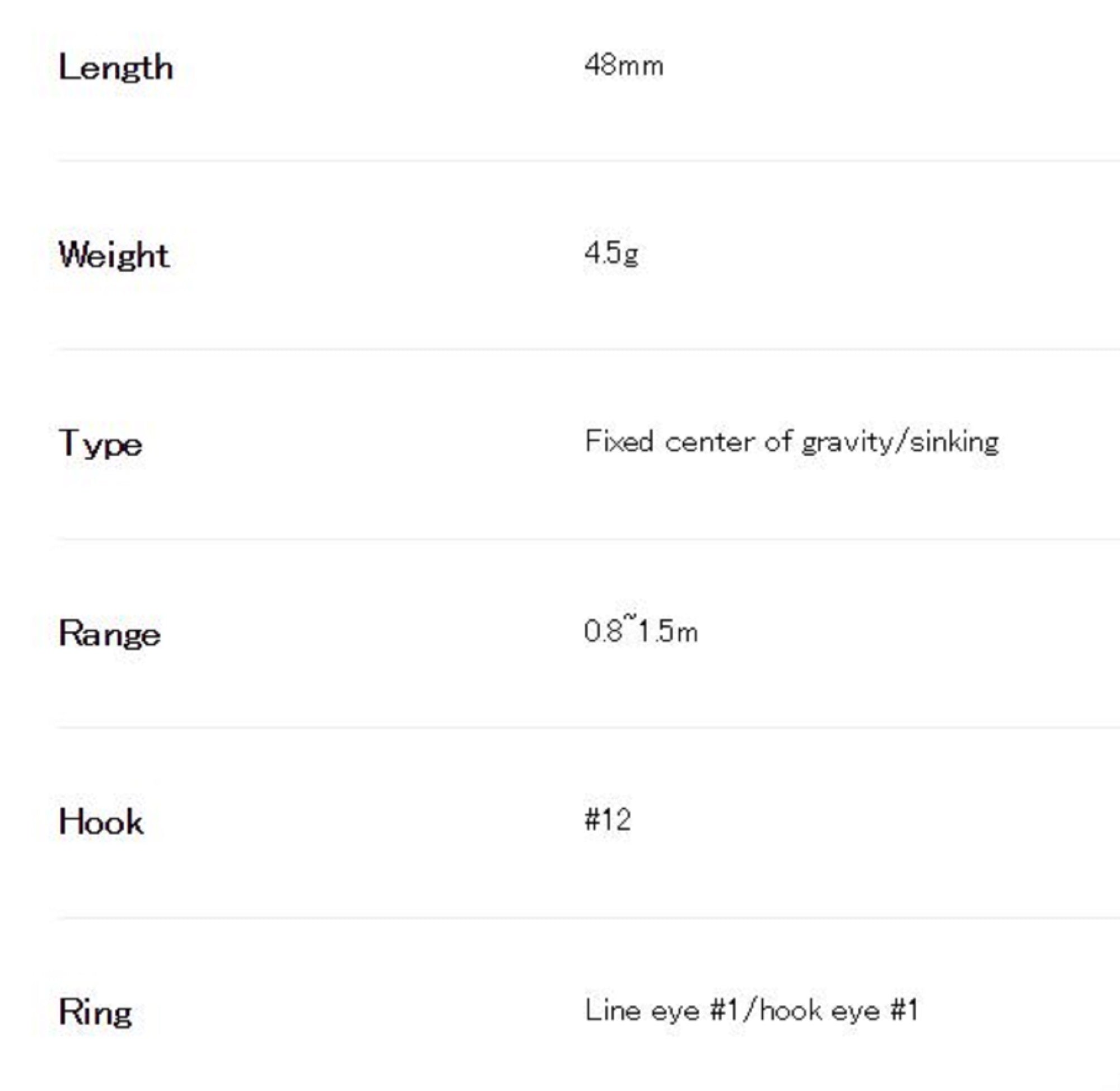Click the Weight row label
1120x1091 pixels.
pyautogui.click(x=114, y=255)
